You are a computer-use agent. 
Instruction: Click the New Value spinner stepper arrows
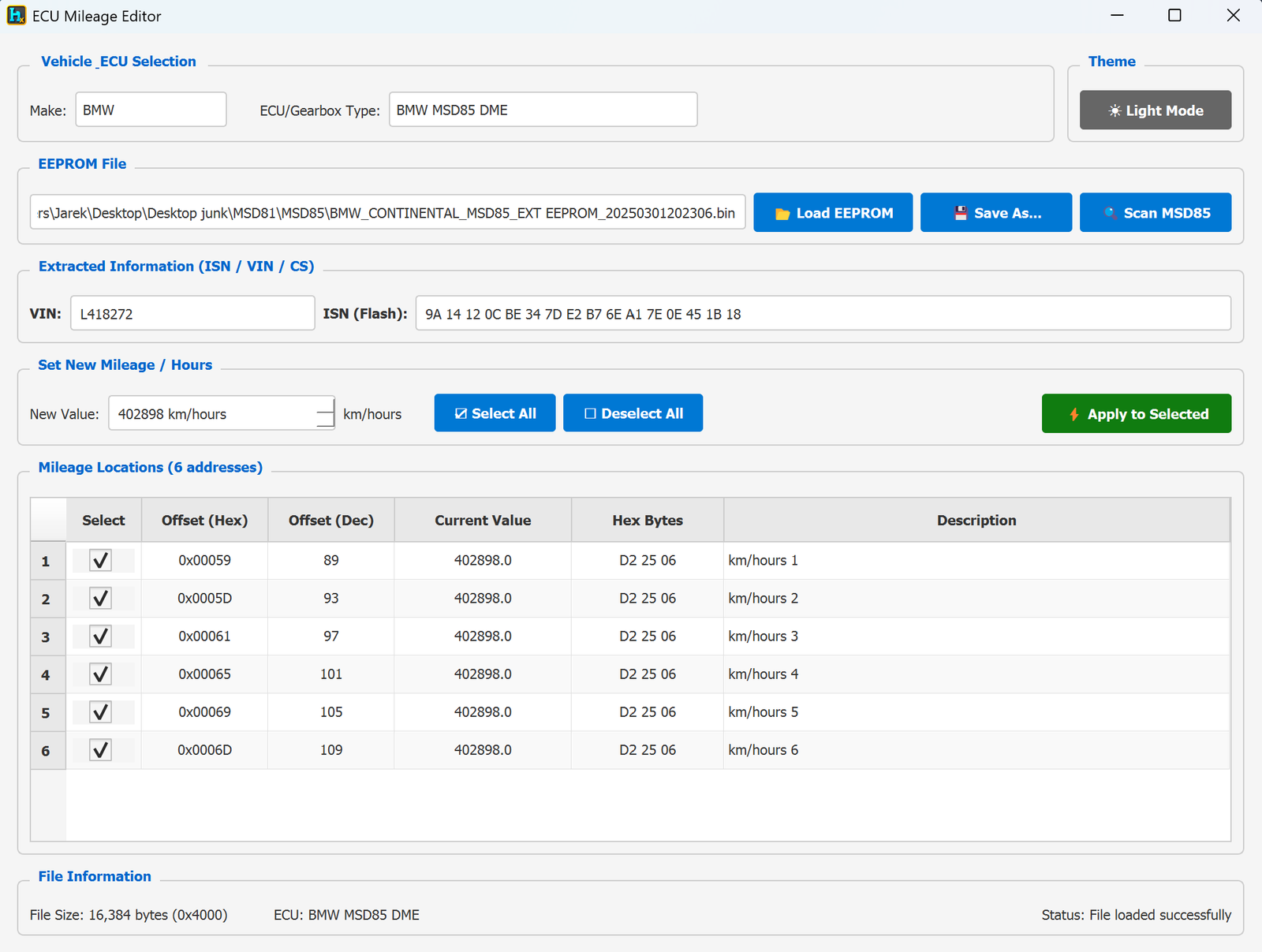pyautogui.click(x=325, y=413)
